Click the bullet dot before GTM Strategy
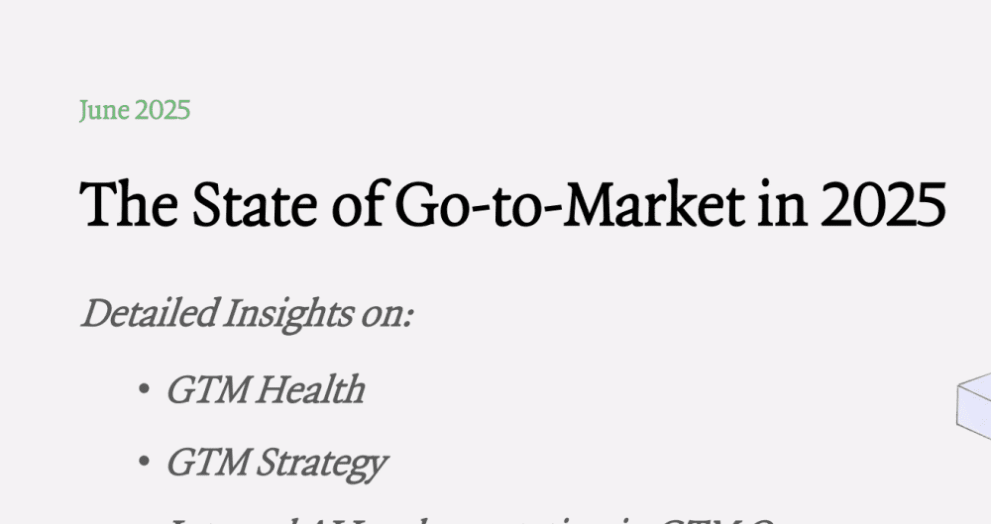 coord(143,462)
